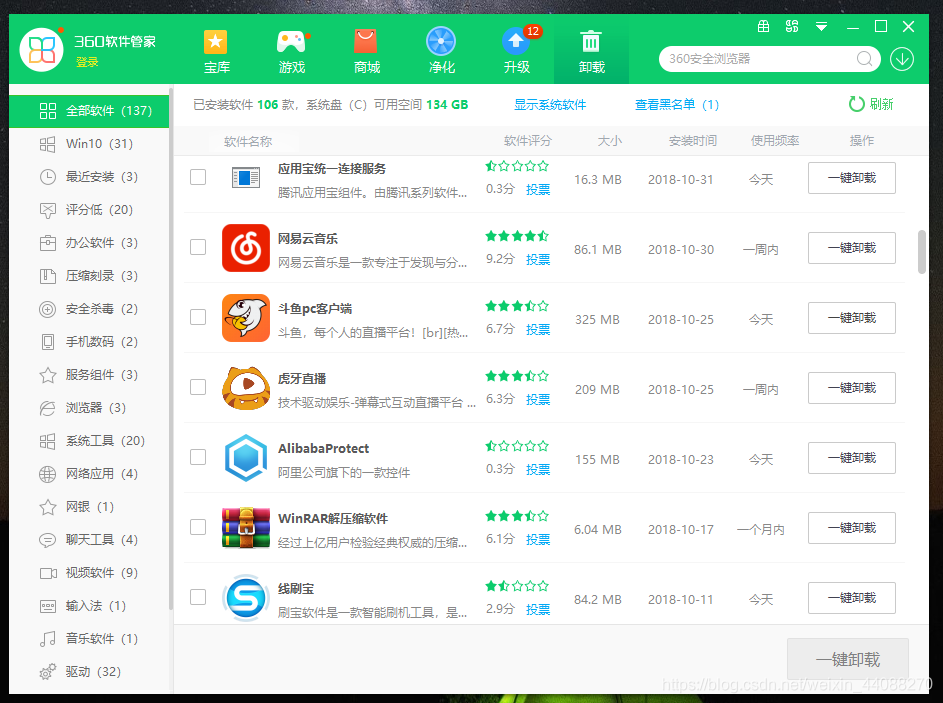The image size is (943, 703).
Task: Open the 净化 fan icon
Action: coord(441,42)
